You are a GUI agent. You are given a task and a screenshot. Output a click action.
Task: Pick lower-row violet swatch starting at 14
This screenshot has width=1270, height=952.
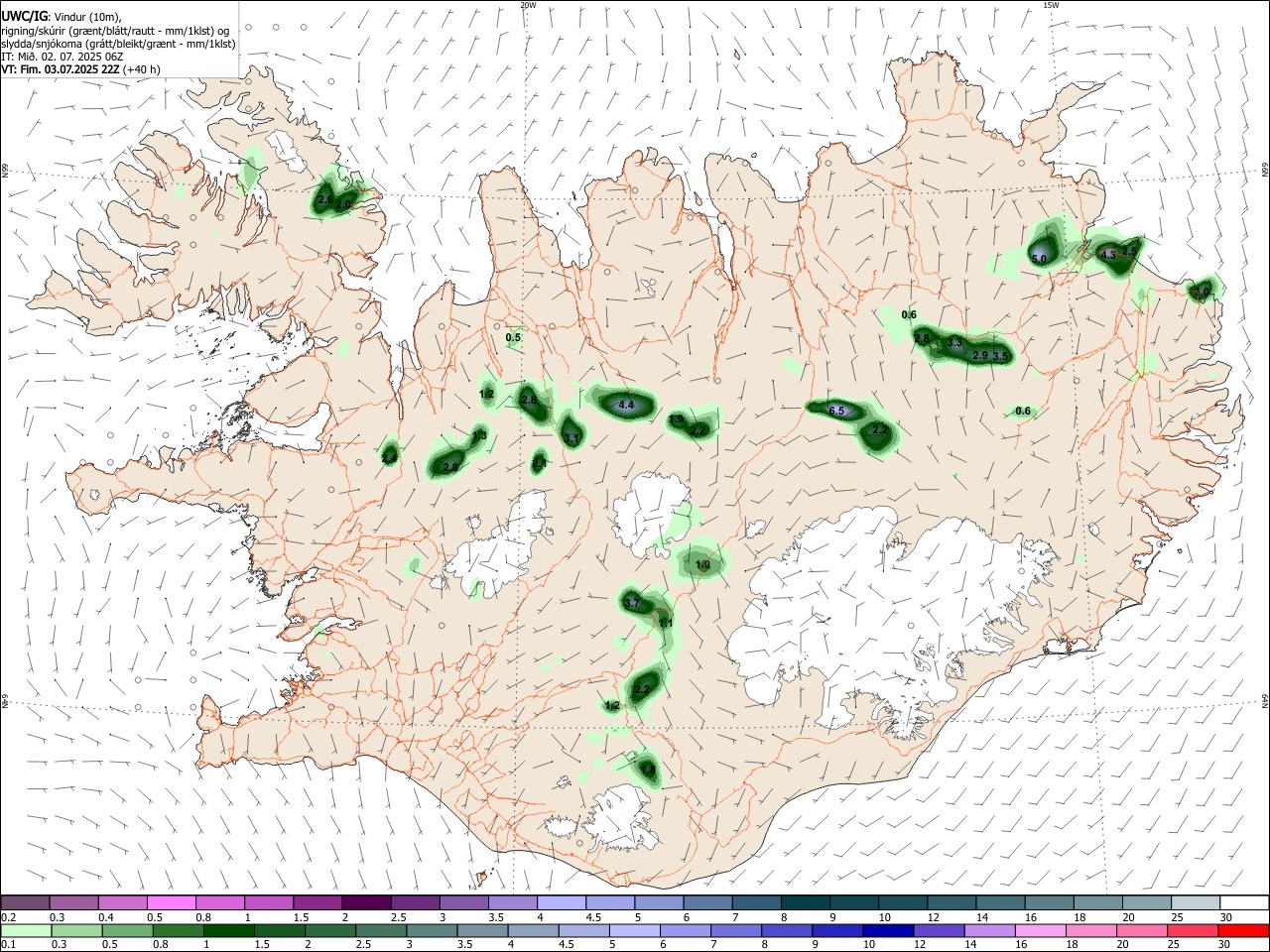[x=989, y=930]
